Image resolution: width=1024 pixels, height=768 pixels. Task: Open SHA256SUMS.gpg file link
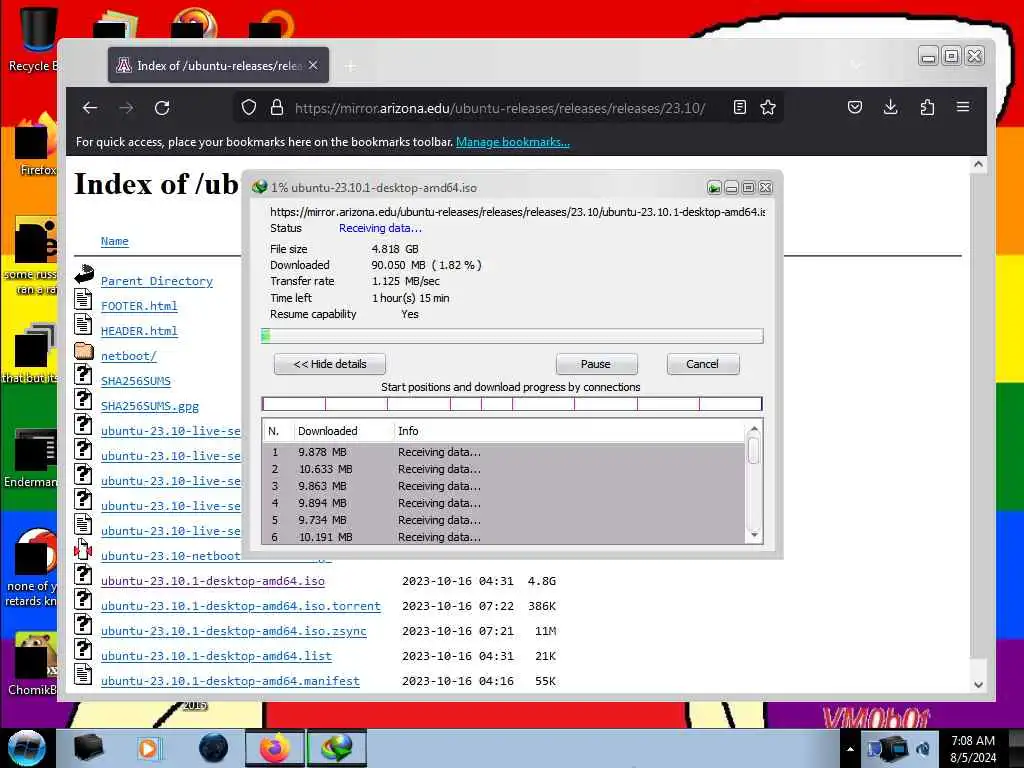pyautogui.click(x=150, y=406)
